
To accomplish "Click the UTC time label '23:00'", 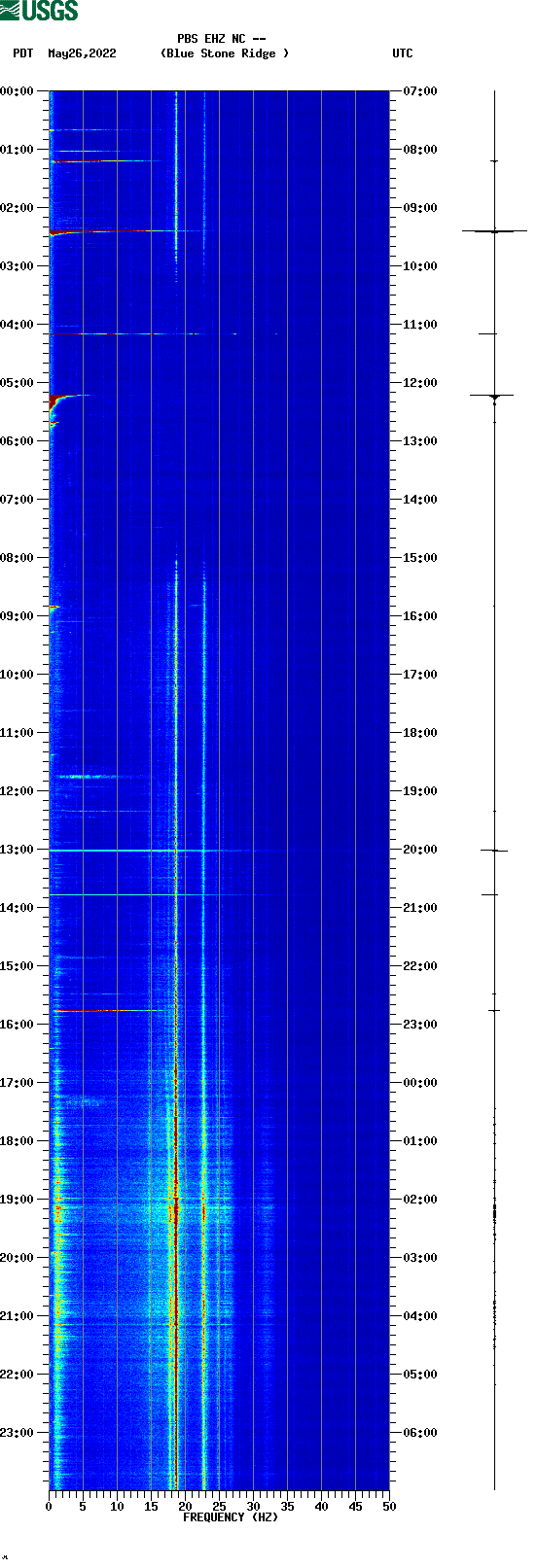I will coord(420,1025).
